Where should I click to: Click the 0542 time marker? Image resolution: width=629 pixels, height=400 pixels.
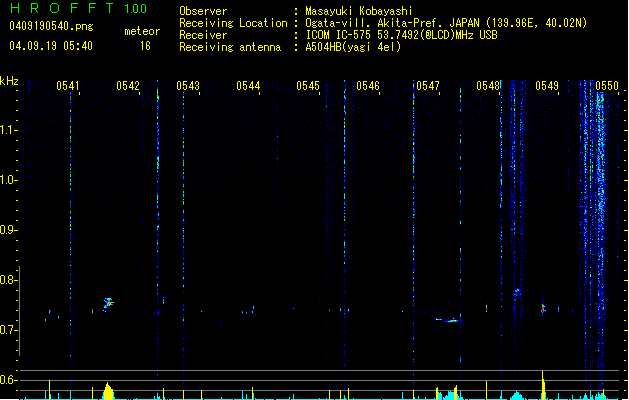click(x=128, y=86)
